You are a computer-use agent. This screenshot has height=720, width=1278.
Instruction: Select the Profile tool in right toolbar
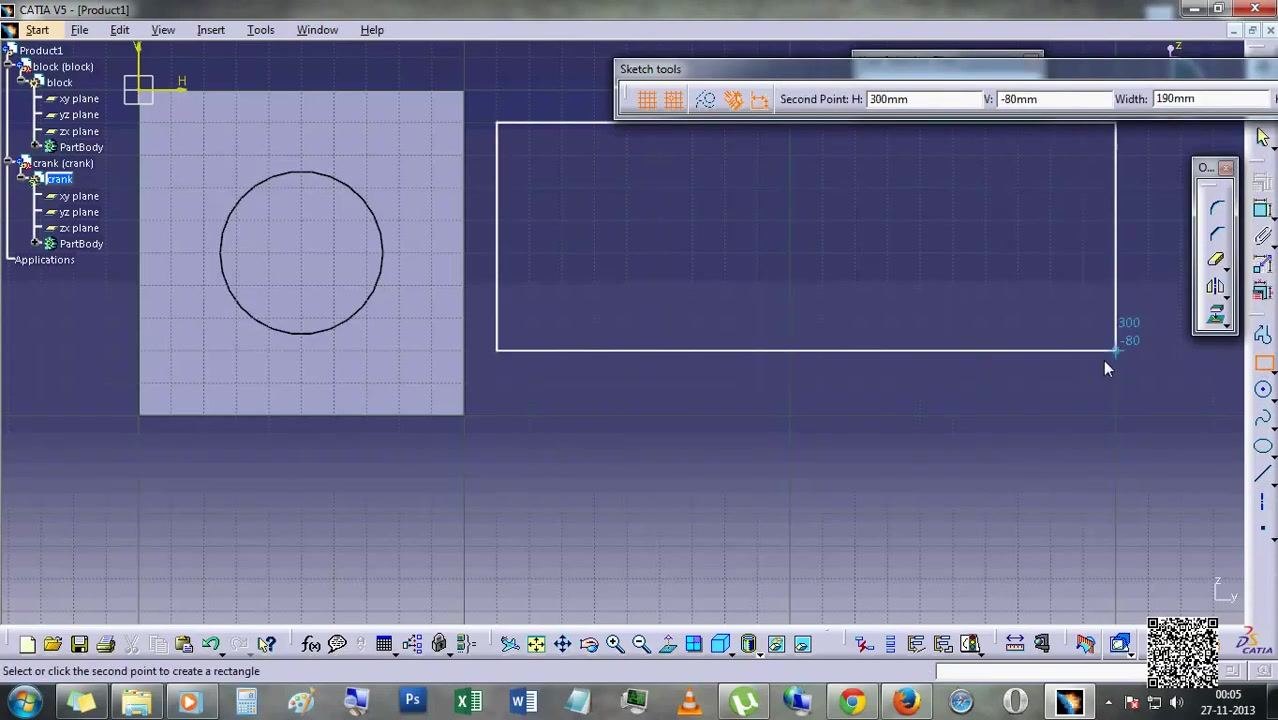(1263, 335)
